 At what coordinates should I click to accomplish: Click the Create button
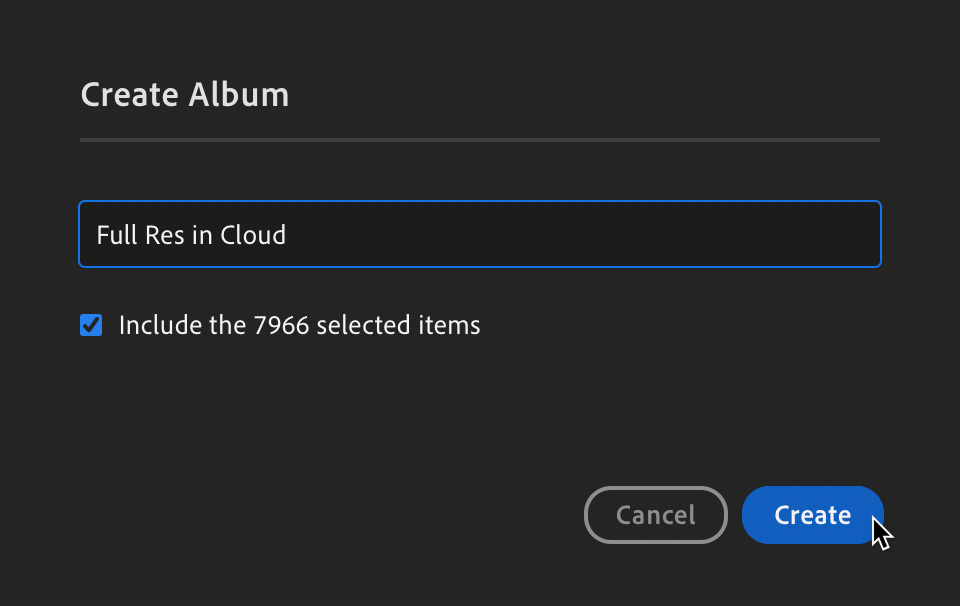coord(812,515)
